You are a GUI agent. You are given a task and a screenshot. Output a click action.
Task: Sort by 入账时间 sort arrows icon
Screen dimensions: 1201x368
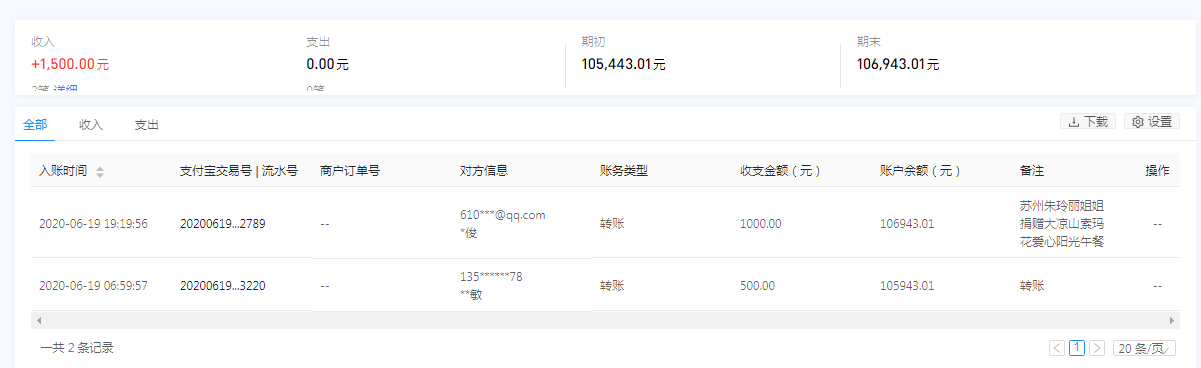point(100,172)
